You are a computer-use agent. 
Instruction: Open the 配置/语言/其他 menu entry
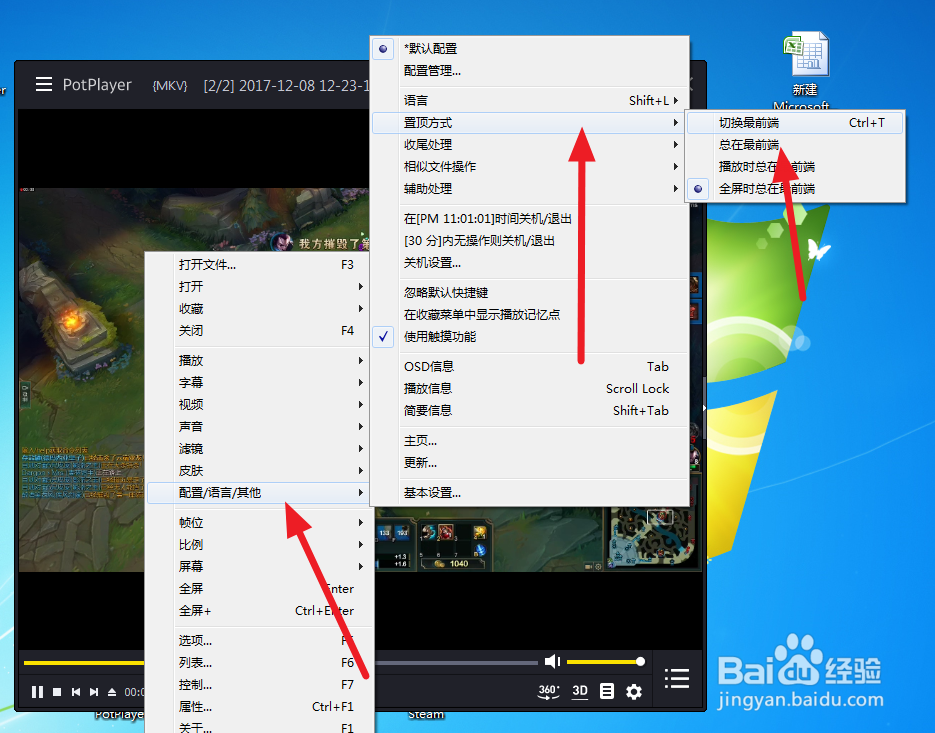tap(258, 493)
